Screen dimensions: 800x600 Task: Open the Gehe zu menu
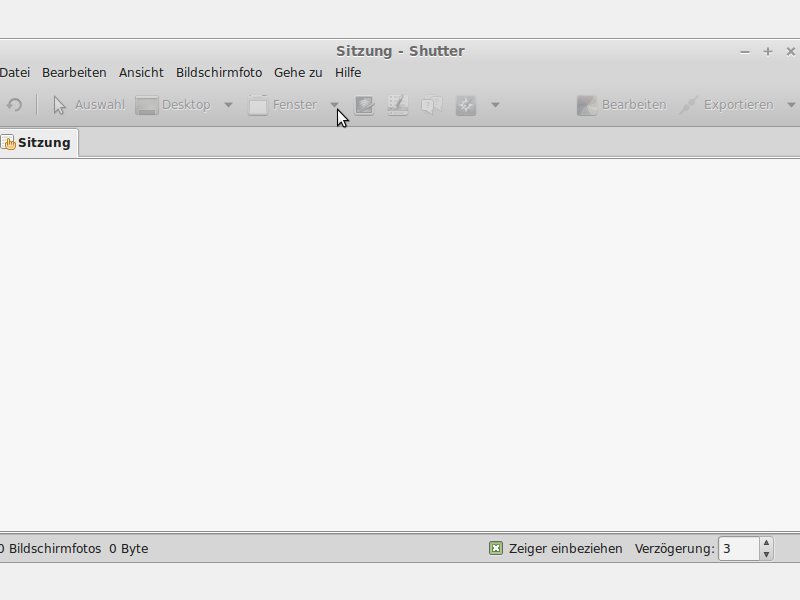pos(298,72)
